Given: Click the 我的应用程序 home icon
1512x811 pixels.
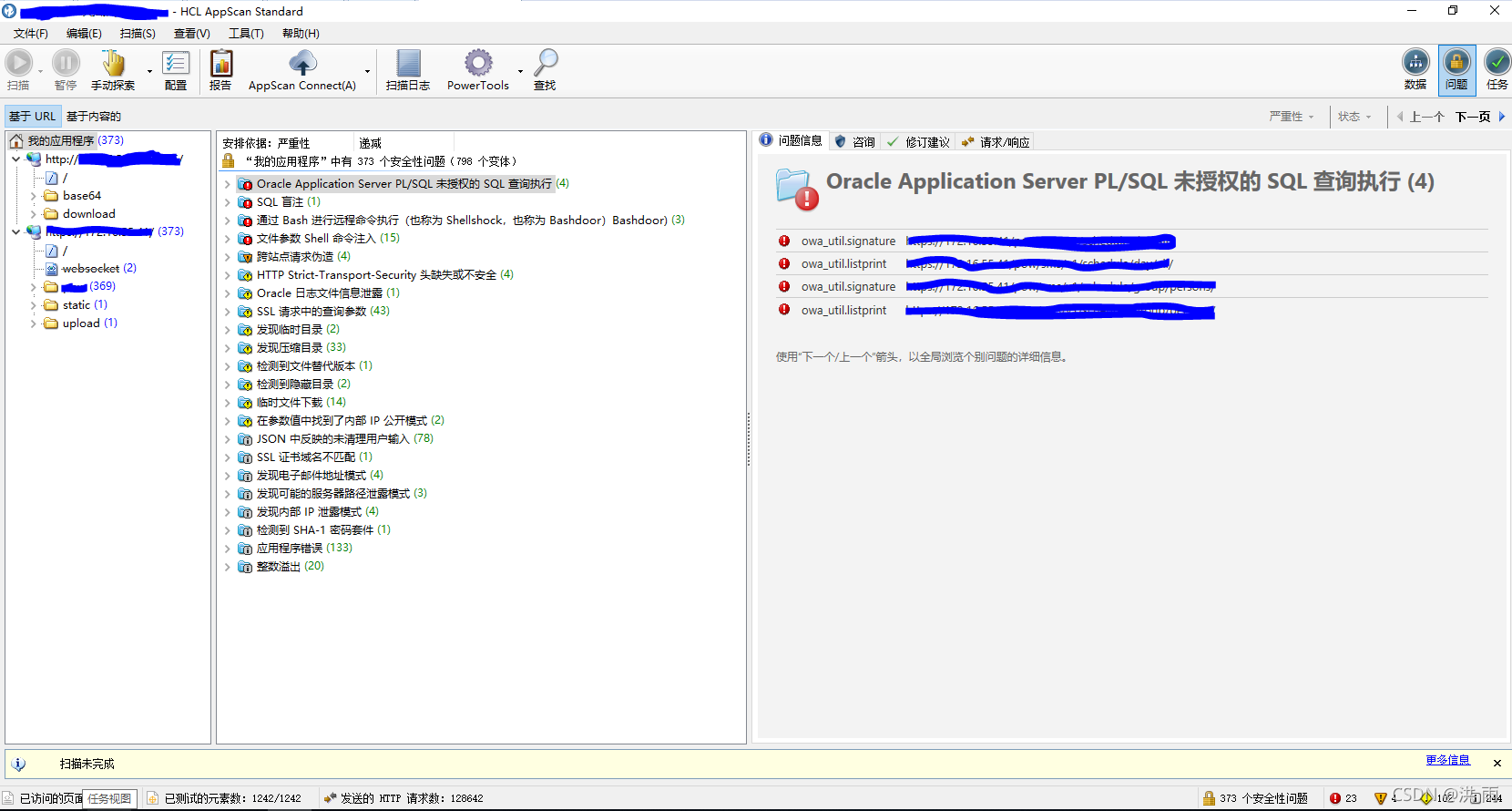Looking at the screenshot, I should pyautogui.click(x=16, y=141).
